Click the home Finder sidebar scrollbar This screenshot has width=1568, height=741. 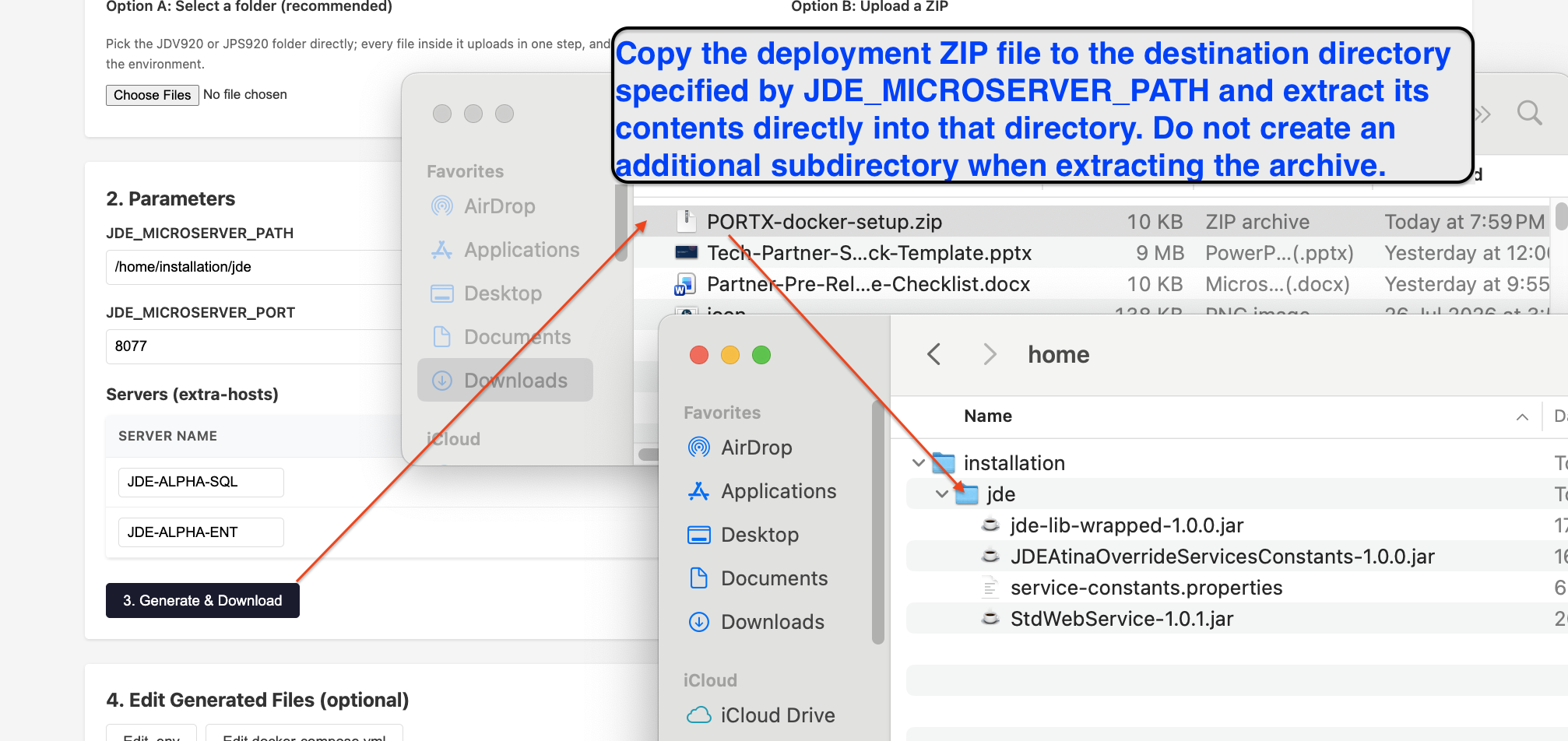coord(878,522)
